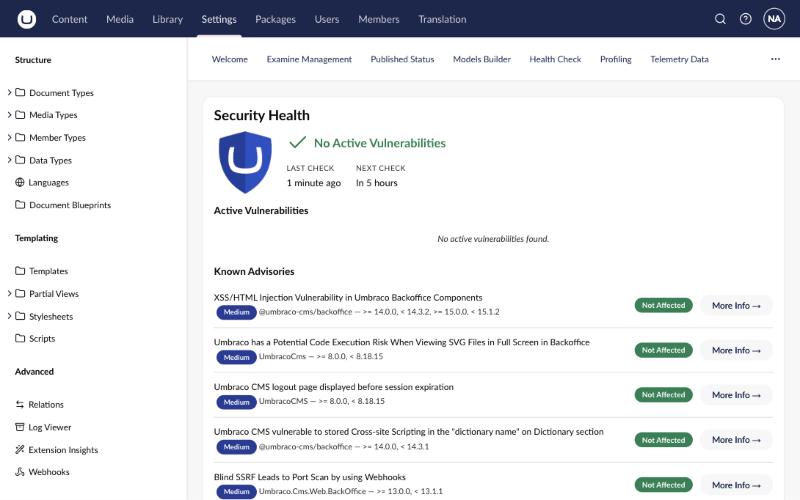
Task: Select the Settings section tab
Action: point(219,19)
